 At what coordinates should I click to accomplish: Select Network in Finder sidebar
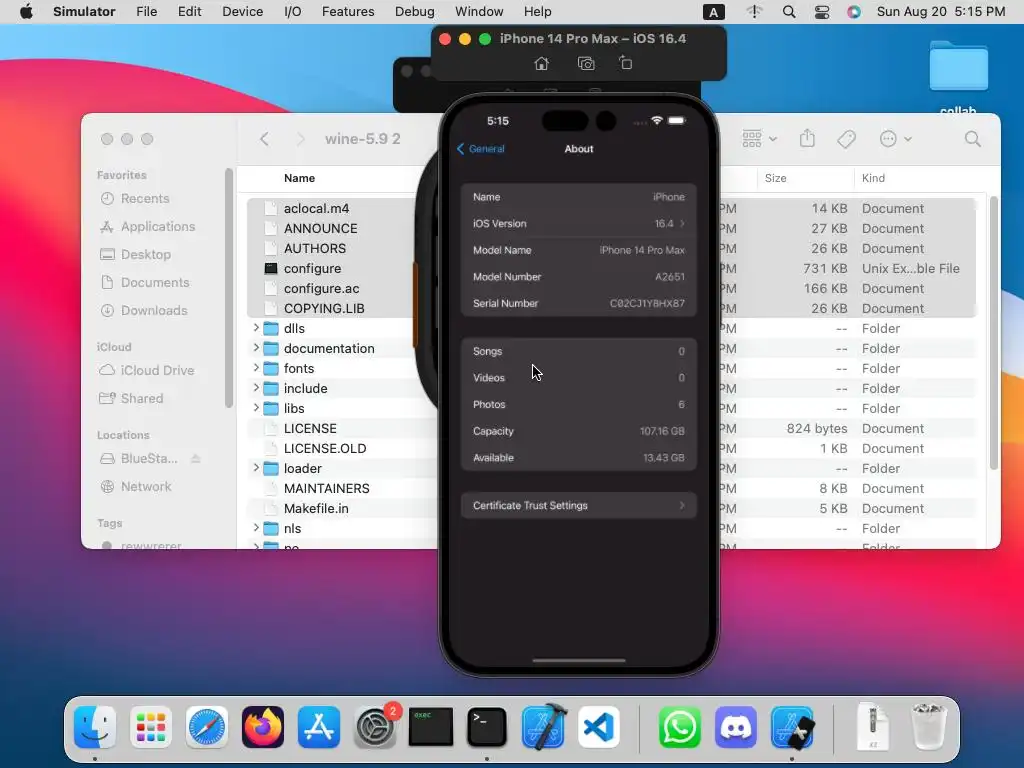136,487
